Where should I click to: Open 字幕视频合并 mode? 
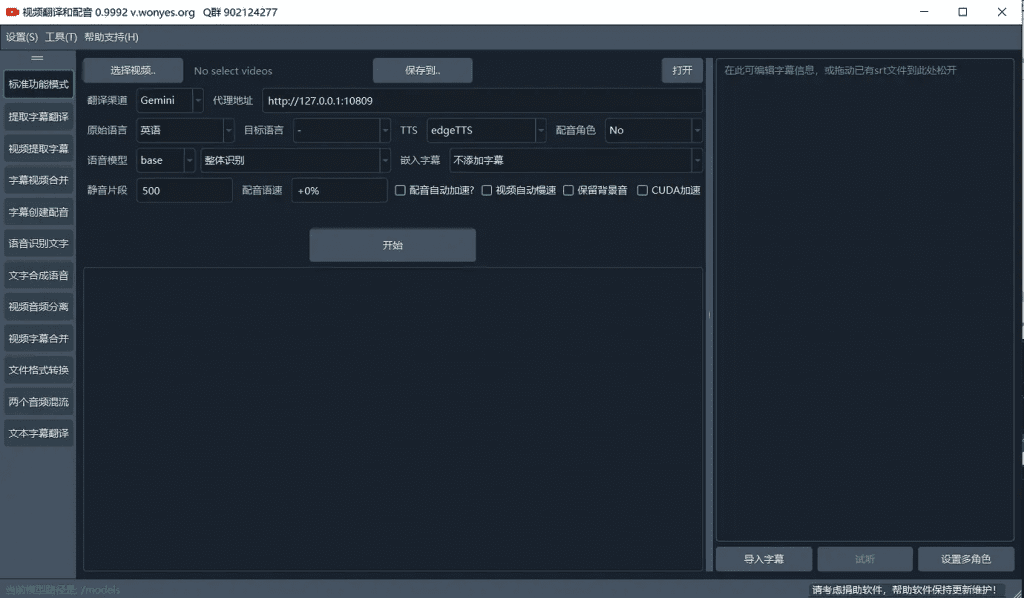click(x=38, y=179)
